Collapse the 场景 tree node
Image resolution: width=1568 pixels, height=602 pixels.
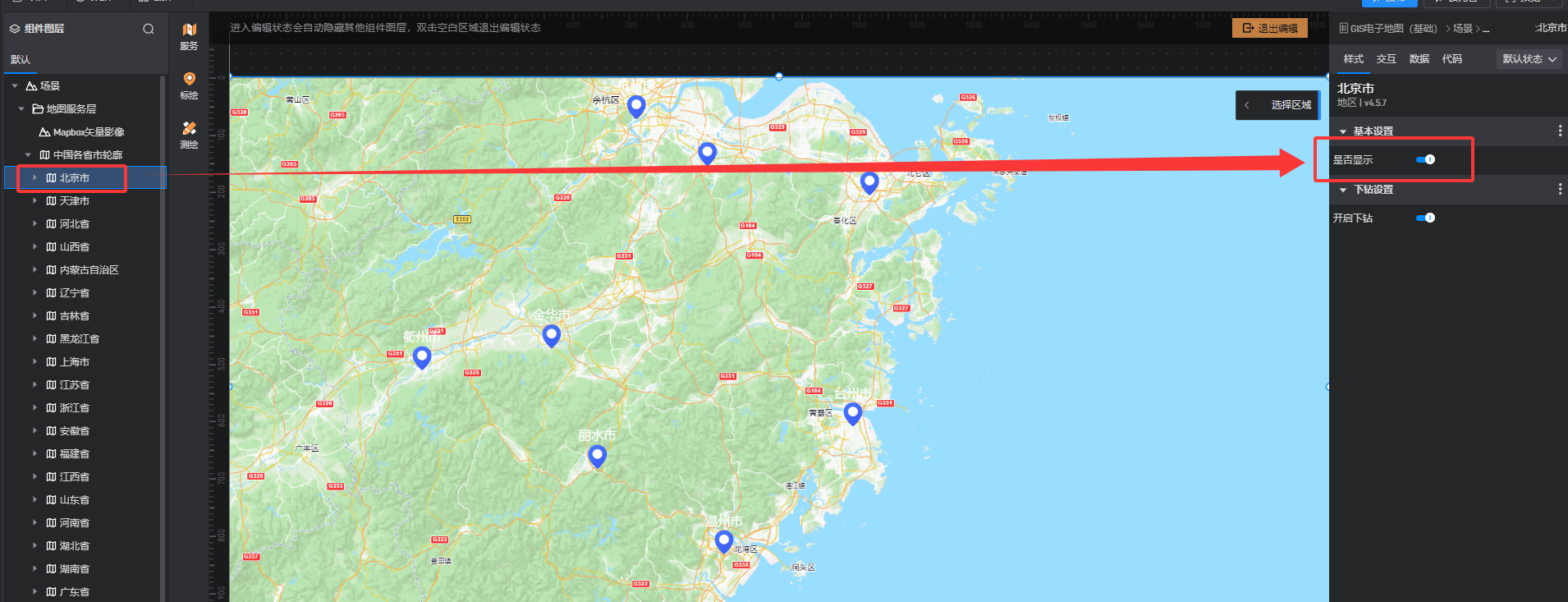pos(15,86)
